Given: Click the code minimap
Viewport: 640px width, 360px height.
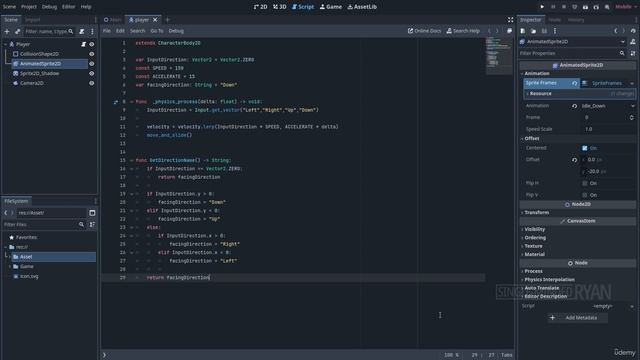Looking at the screenshot, I should pos(499,56).
